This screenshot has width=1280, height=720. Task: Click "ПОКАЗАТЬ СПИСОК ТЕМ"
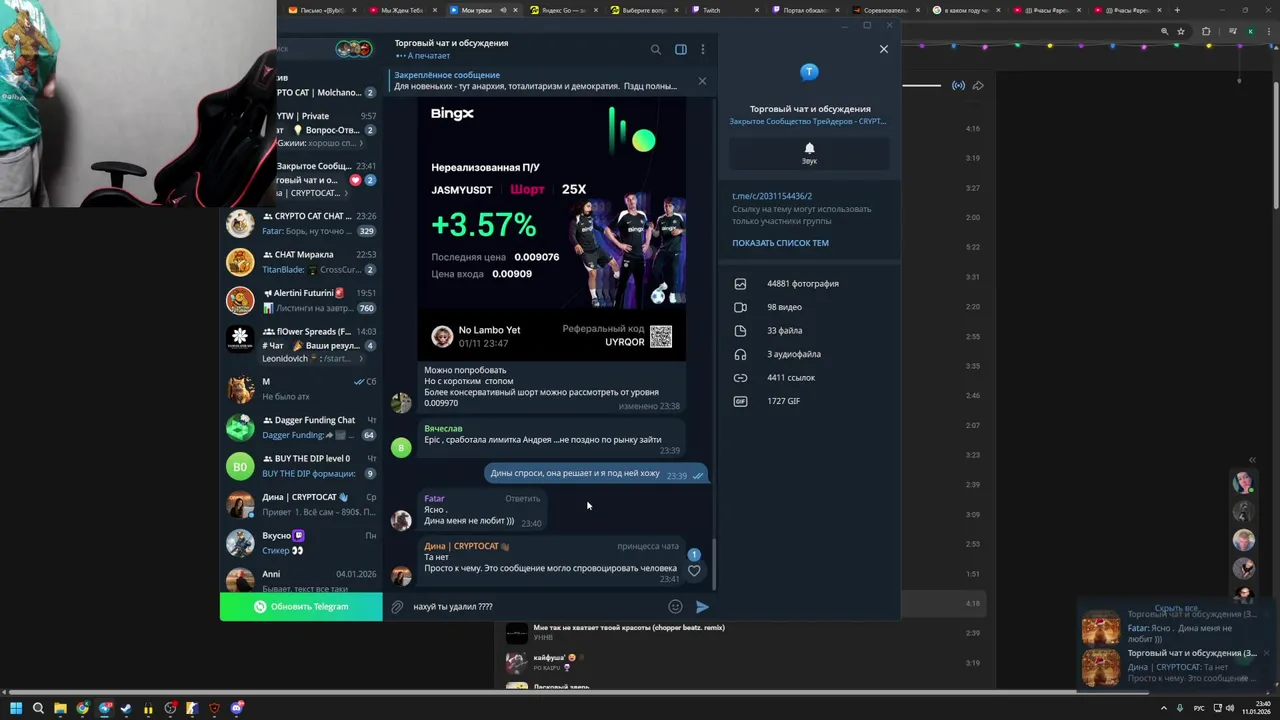tap(780, 243)
